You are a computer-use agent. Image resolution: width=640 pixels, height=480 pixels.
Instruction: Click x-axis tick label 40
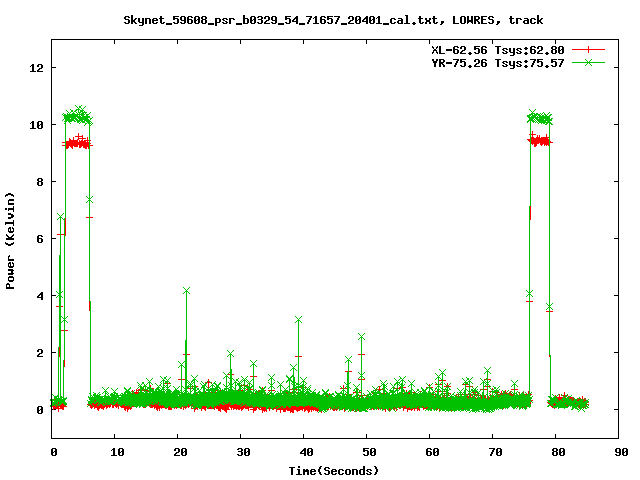pos(306,452)
